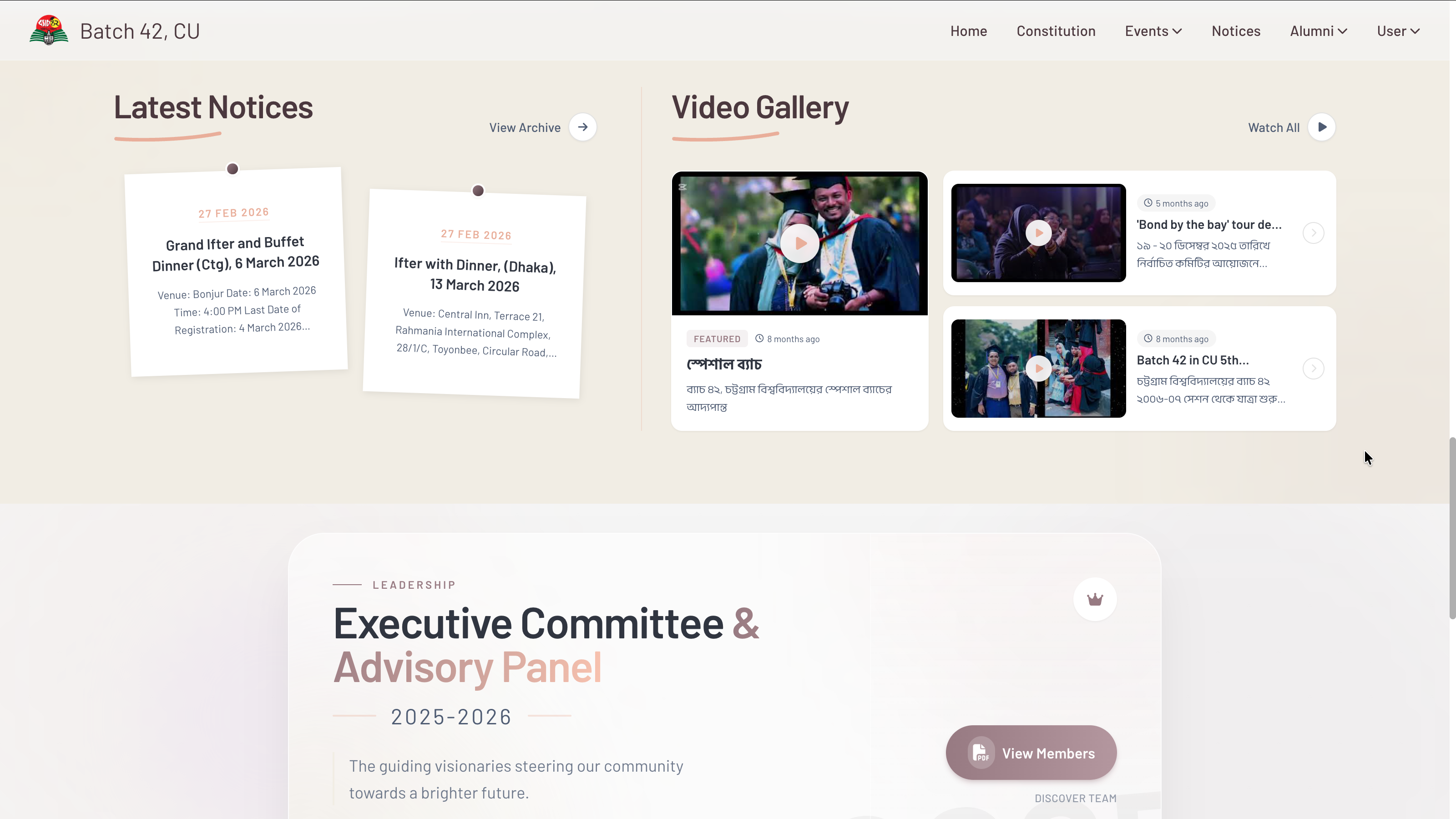Click '8 months ago' on featured video

coord(793,339)
